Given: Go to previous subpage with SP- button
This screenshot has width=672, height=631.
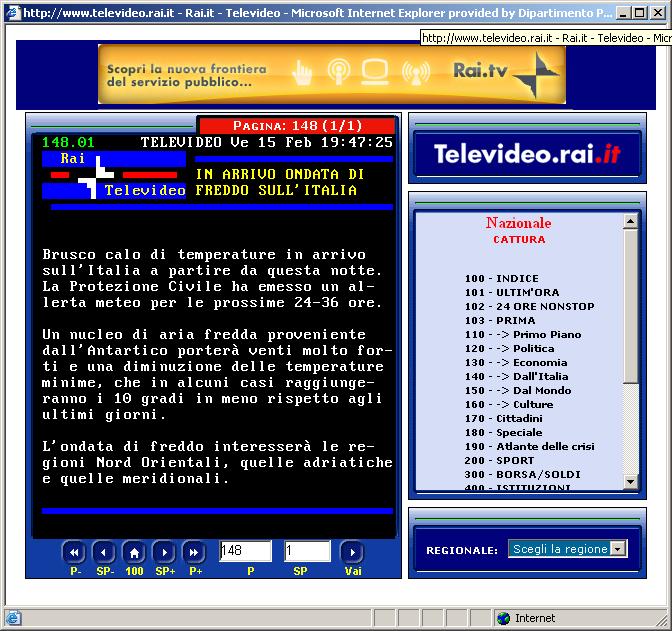Looking at the screenshot, I should 104,552.
